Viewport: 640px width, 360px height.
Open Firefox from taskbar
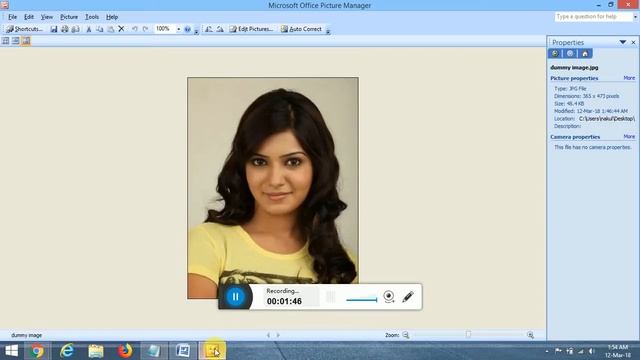coord(125,351)
